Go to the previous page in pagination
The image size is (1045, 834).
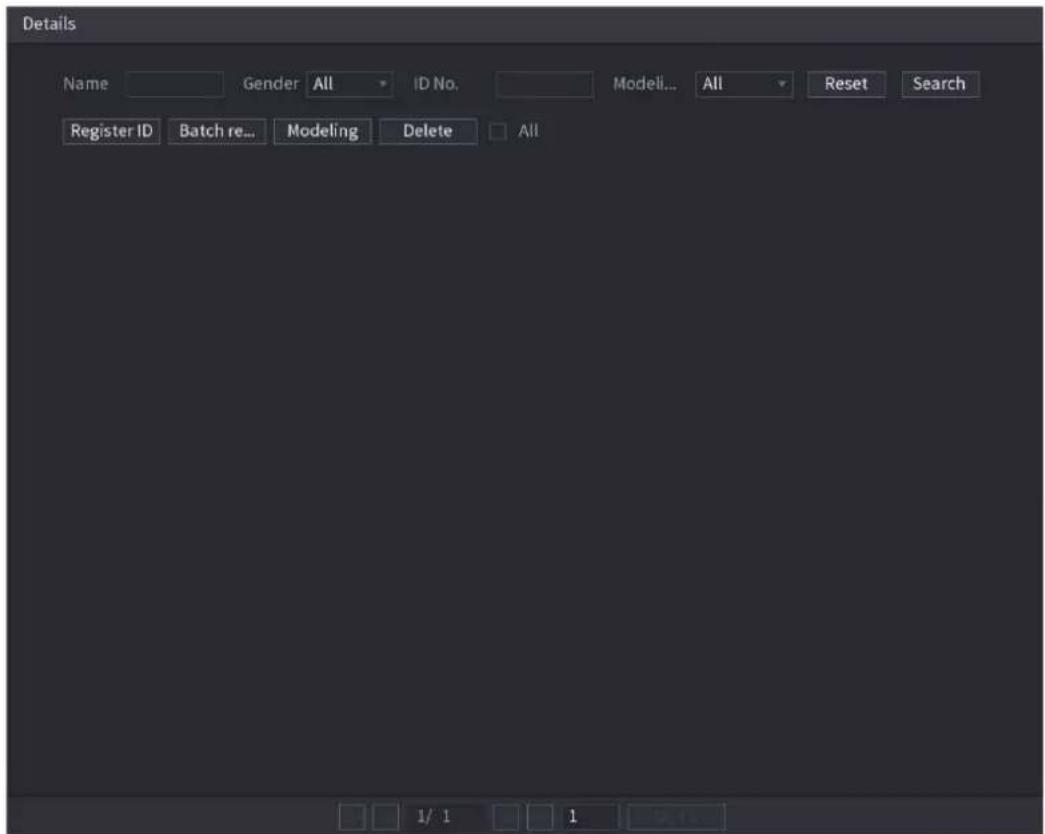[x=385, y=817]
